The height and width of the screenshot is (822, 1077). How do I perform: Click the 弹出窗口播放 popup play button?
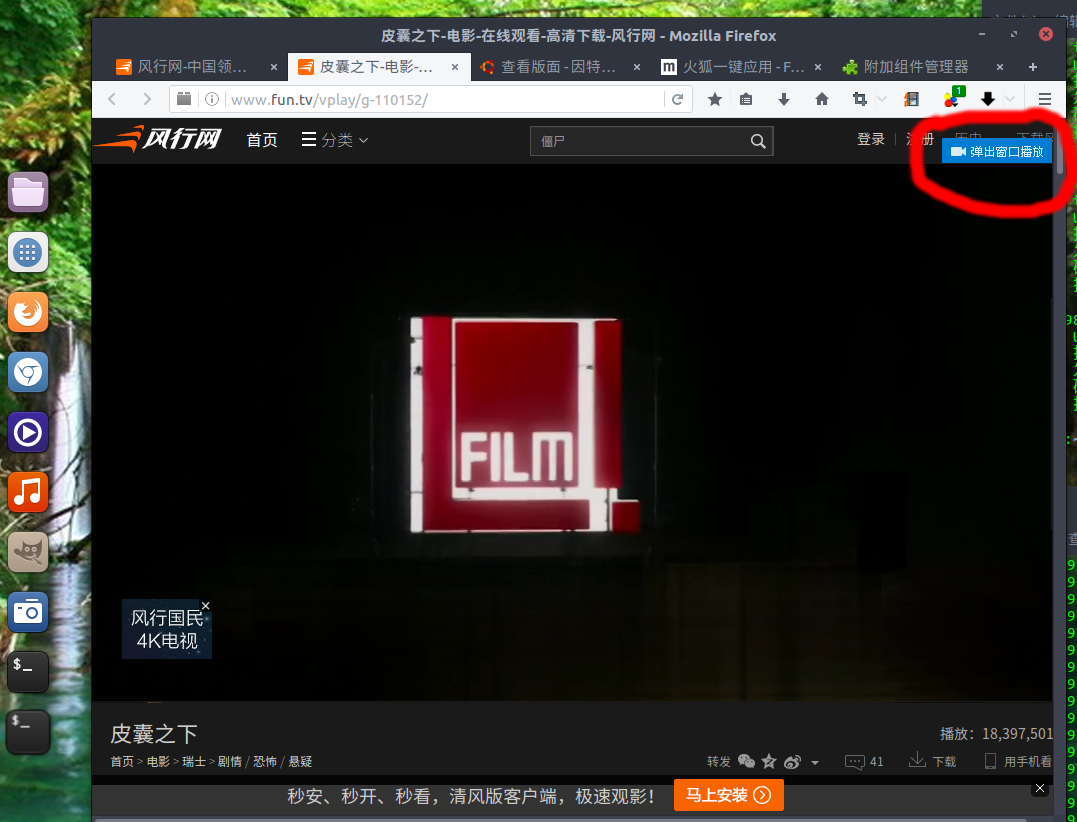(997, 151)
